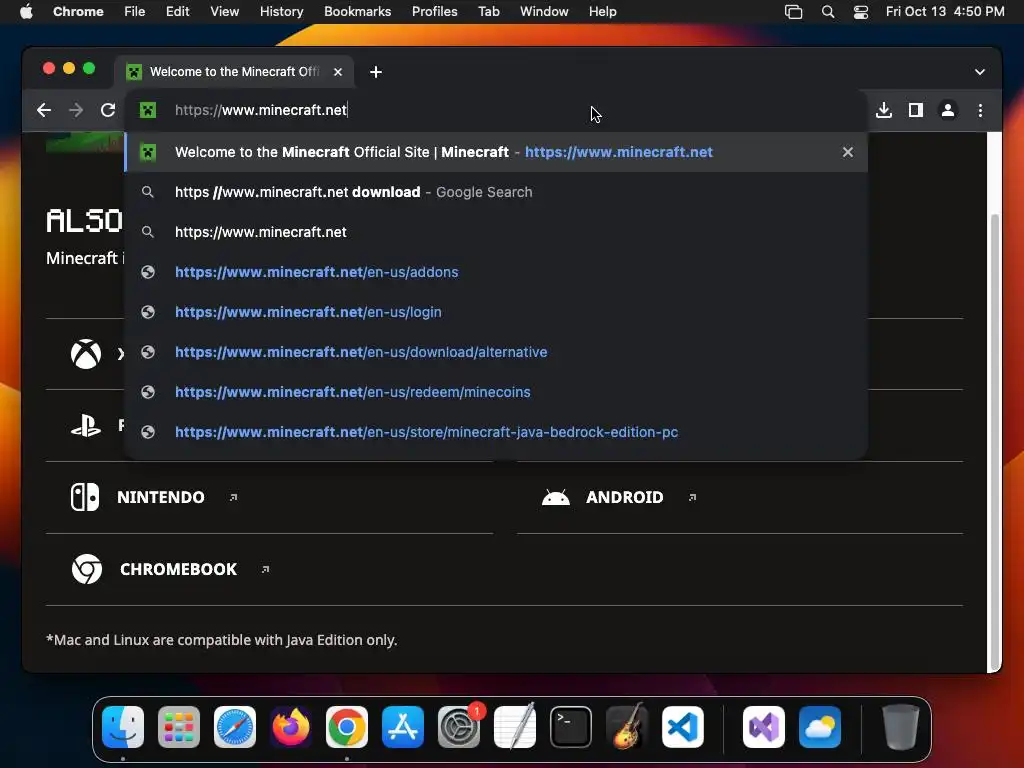The height and width of the screenshot is (768, 1024).
Task: Open the Chrome app menu
Action: [x=78, y=11]
